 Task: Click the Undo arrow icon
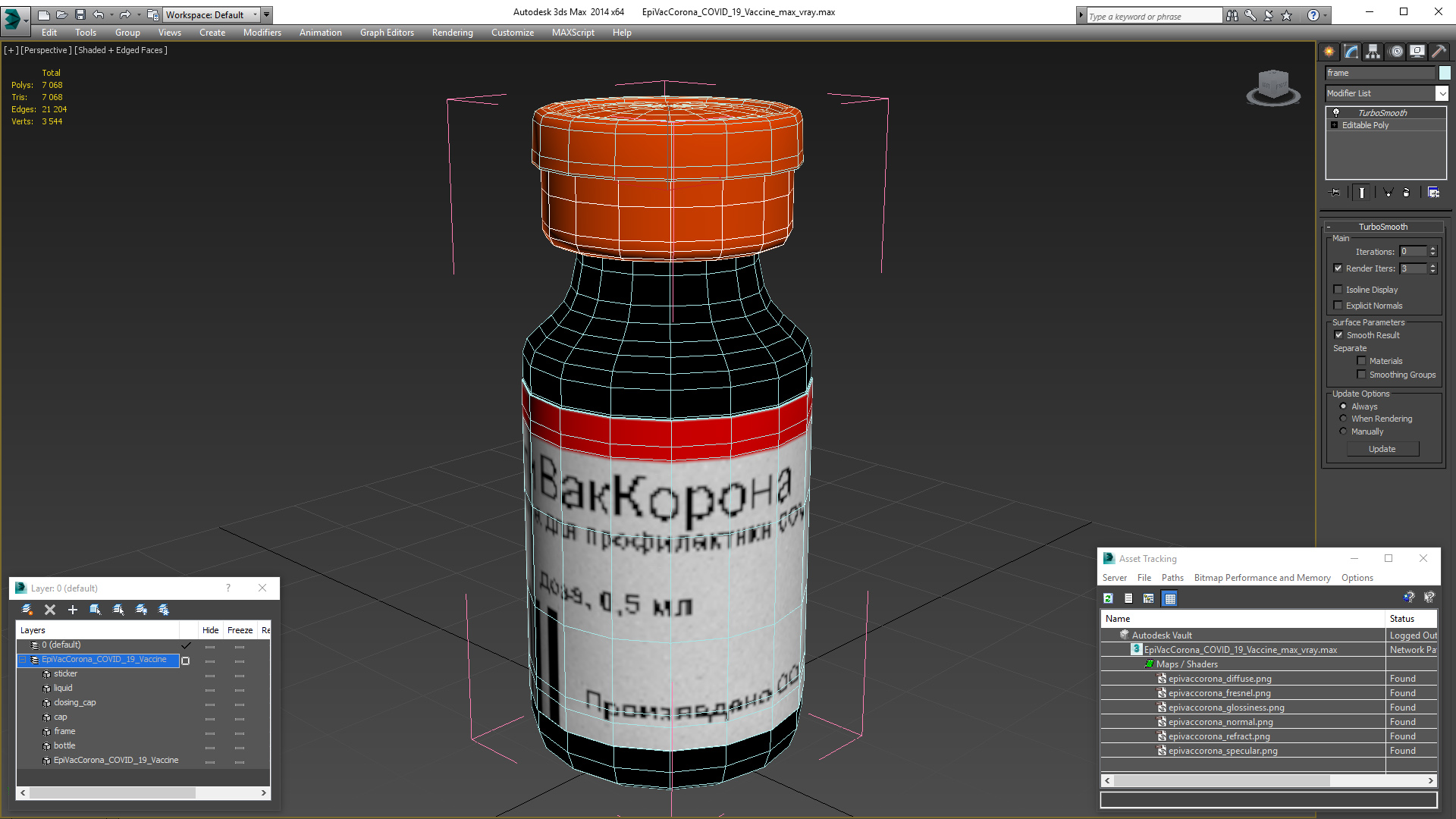click(x=99, y=14)
